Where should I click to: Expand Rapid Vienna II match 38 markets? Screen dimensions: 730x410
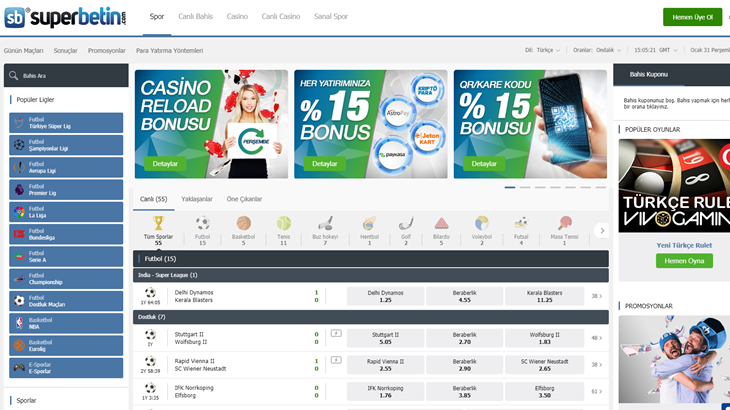pos(597,365)
